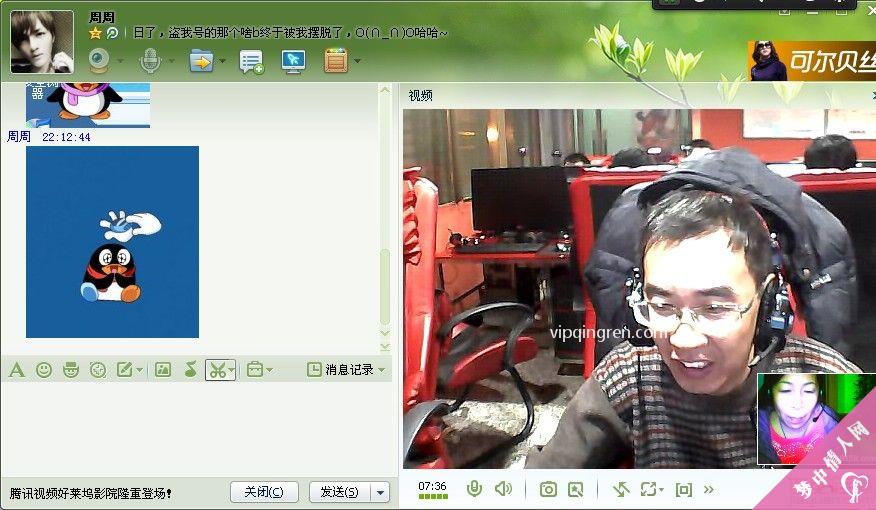This screenshot has width=876, height=510.
Task: Start voice call with microphone icon
Action: click(x=150, y=60)
